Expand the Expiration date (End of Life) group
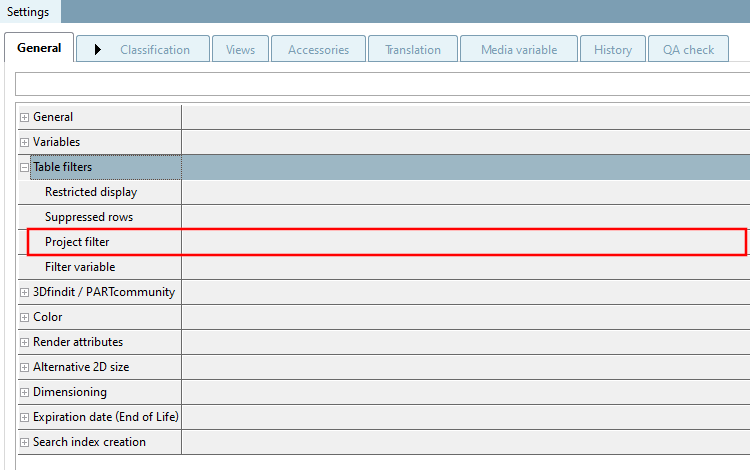 (24, 417)
